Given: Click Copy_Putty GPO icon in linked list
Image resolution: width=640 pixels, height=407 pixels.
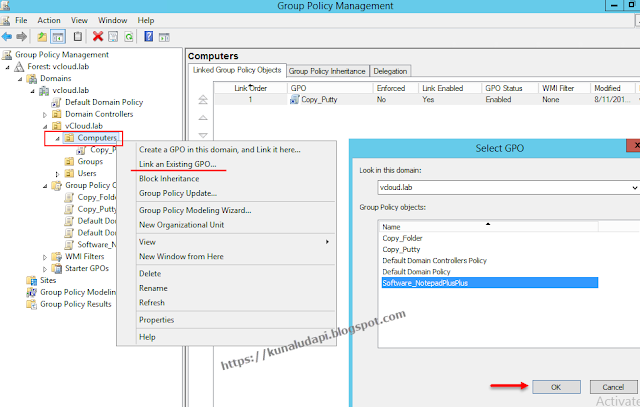Looking at the screenshot, I should pyautogui.click(x=294, y=99).
